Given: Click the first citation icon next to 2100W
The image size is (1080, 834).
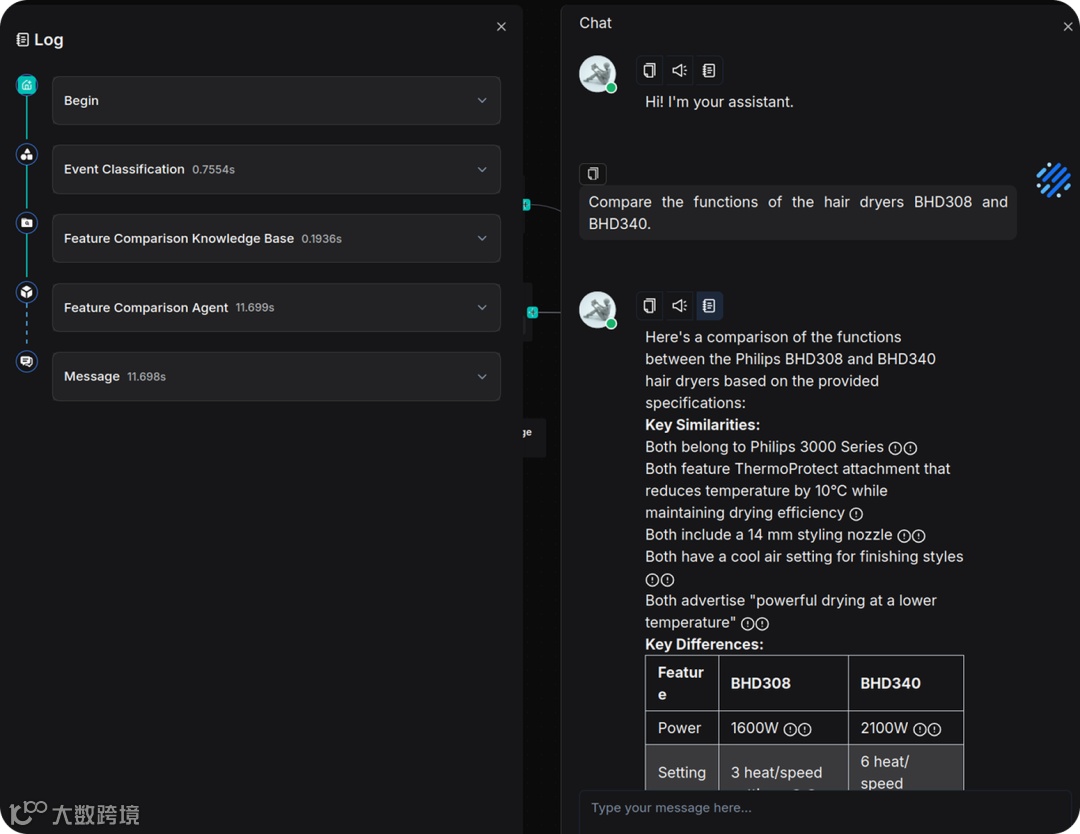Looking at the screenshot, I should 920,729.
